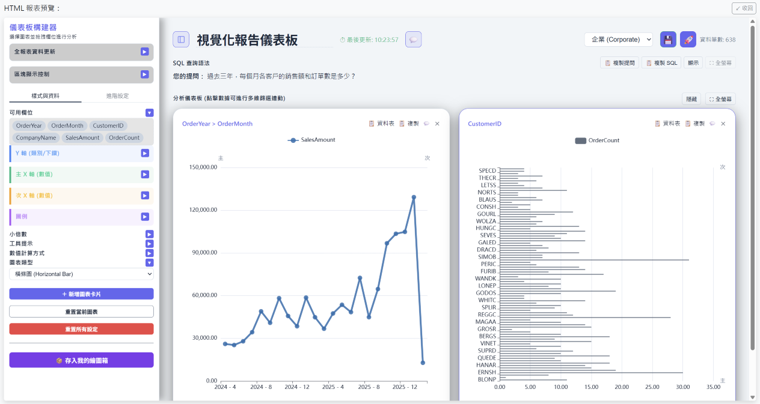Image resolution: width=760 pixels, height=404 pixels.
Task: Click red 重置所有設定 button
Action: (x=81, y=329)
